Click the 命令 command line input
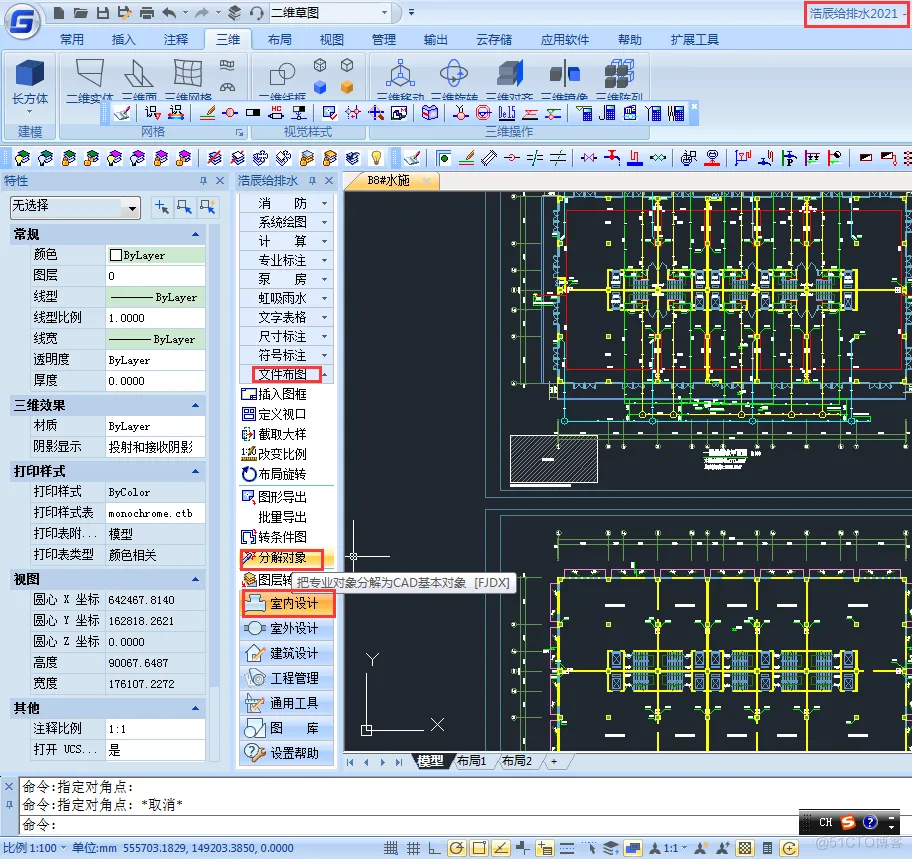This screenshot has height=859, width=912. (x=407, y=825)
